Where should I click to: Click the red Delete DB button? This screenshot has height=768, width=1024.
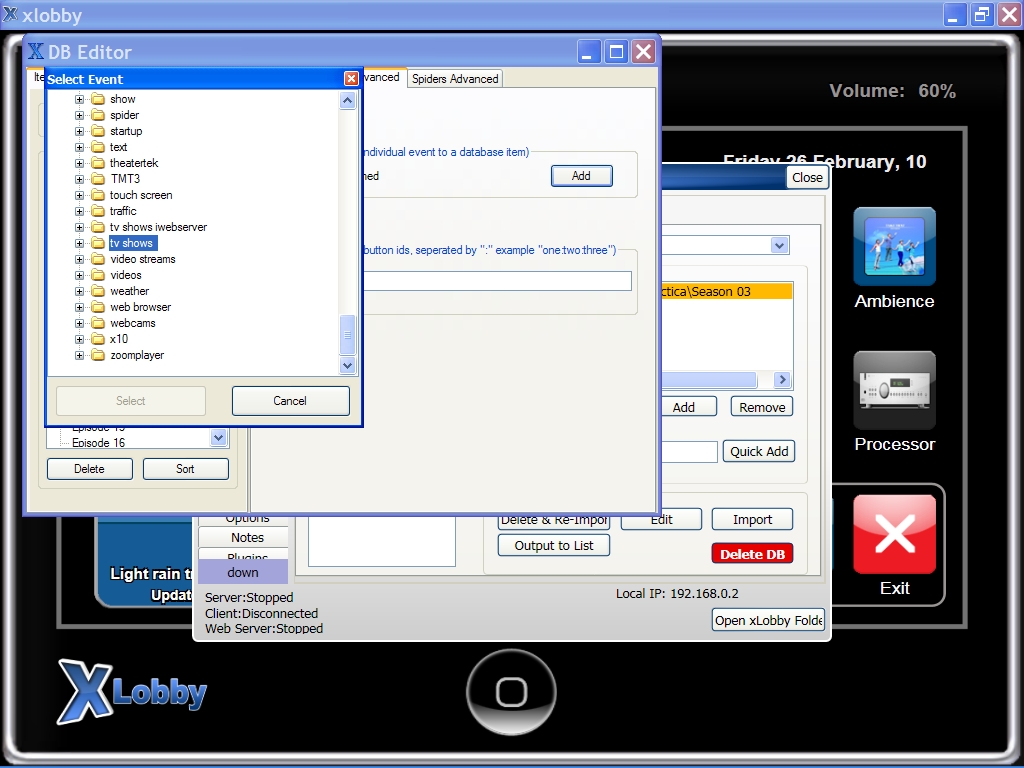click(752, 554)
